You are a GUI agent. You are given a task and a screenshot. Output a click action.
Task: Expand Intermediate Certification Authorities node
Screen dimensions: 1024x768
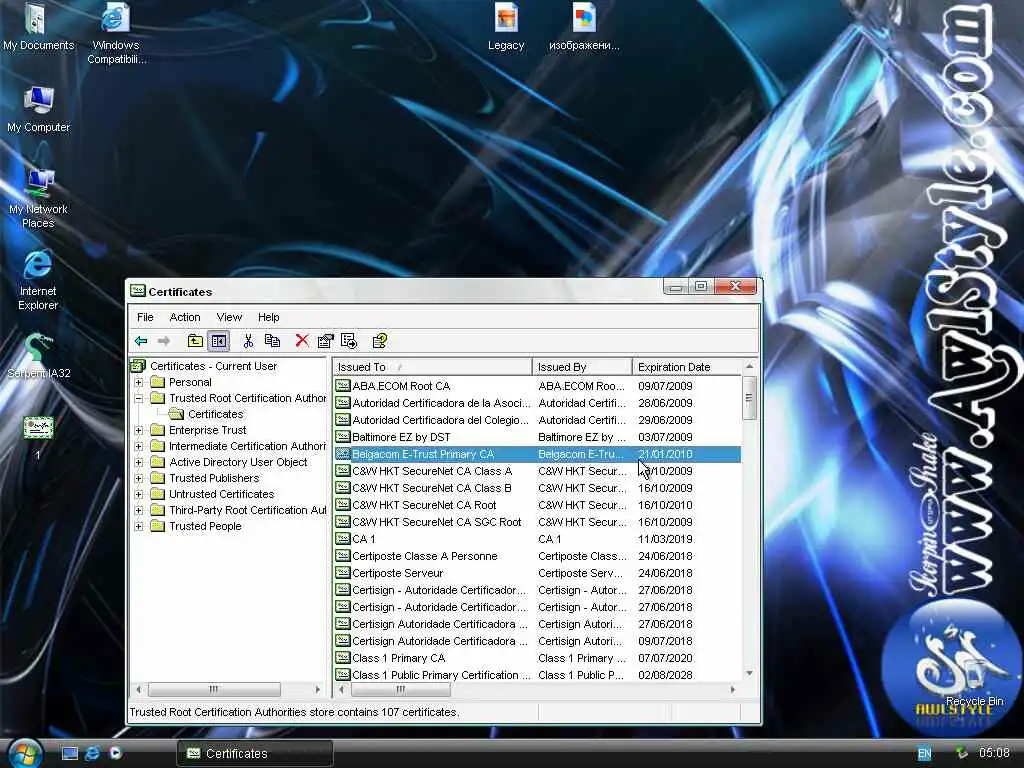click(138, 446)
